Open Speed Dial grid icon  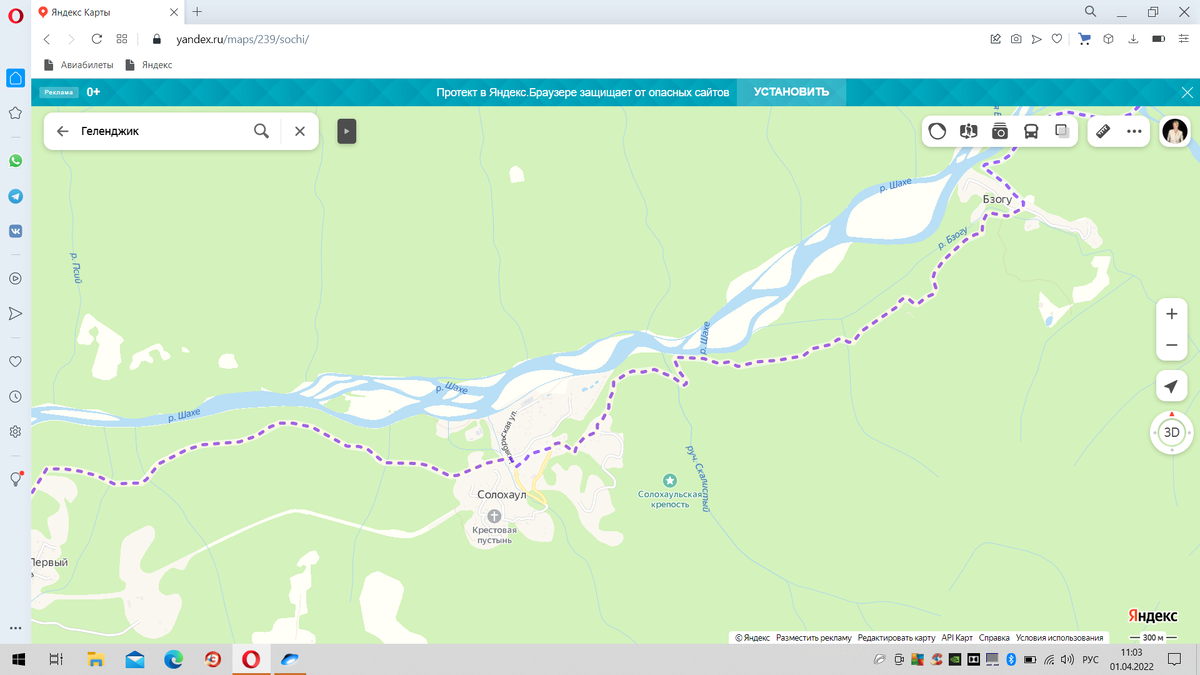click(122, 39)
